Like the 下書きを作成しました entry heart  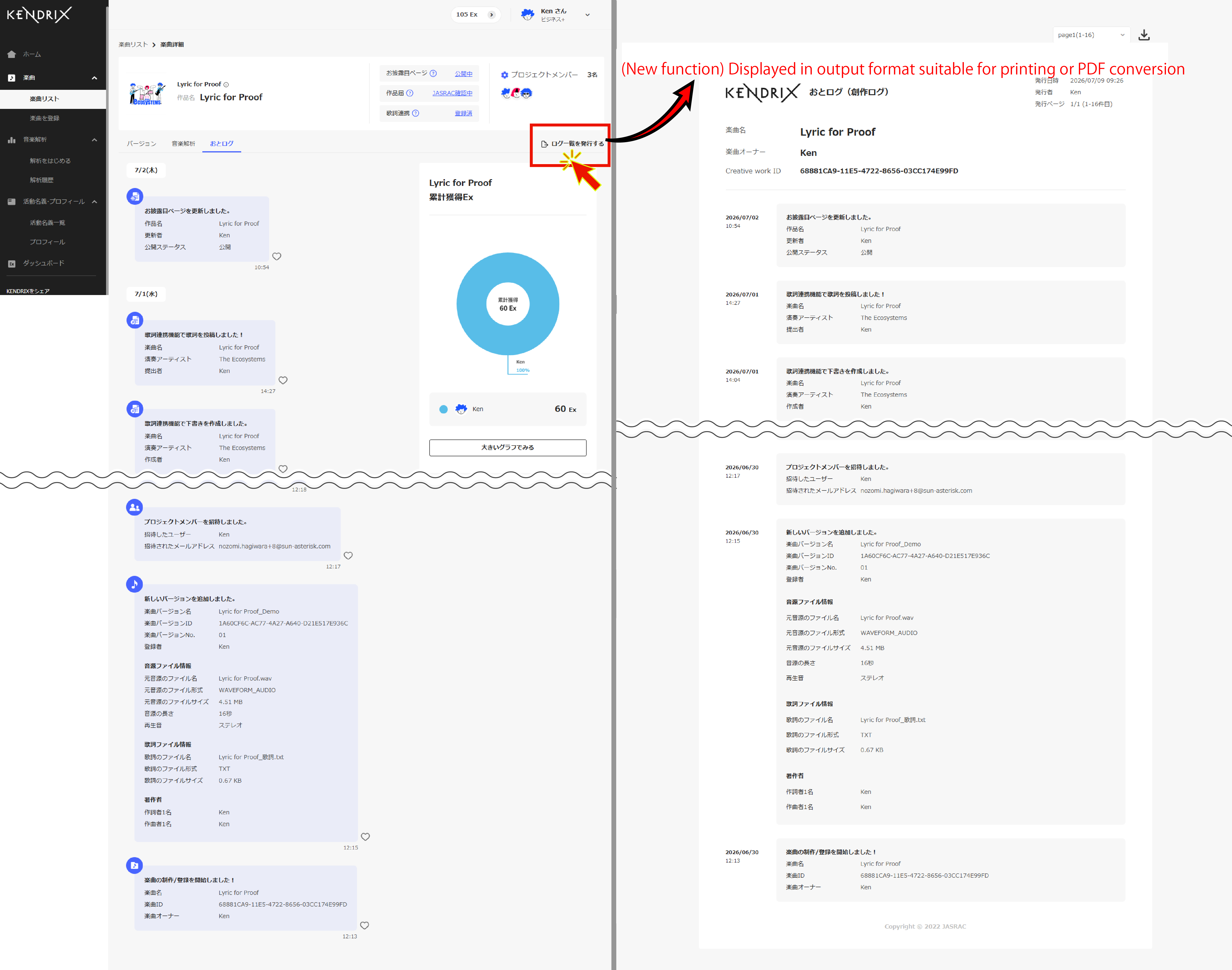click(x=283, y=469)
